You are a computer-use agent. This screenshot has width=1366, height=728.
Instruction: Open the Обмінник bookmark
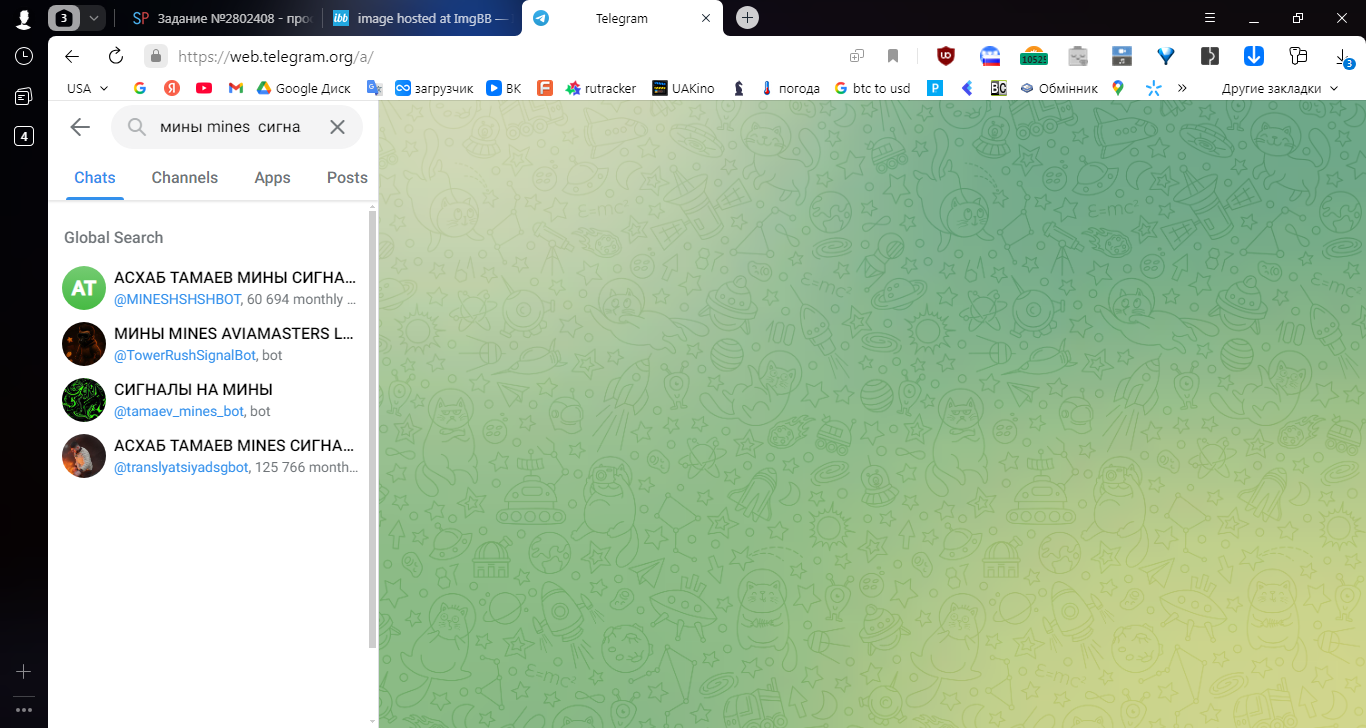pyautogui.click(x=1058, y=88)
